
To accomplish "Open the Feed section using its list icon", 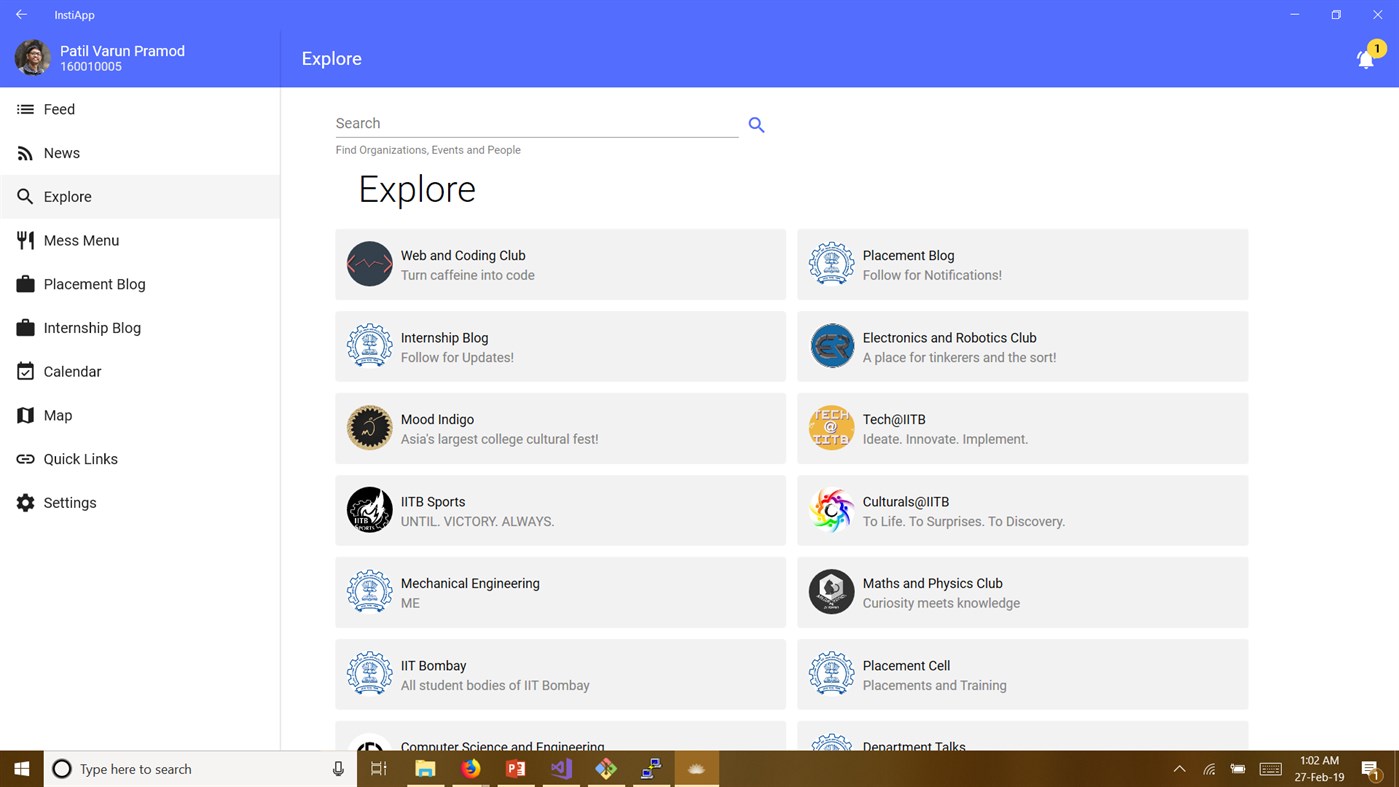I will [24, 109].
